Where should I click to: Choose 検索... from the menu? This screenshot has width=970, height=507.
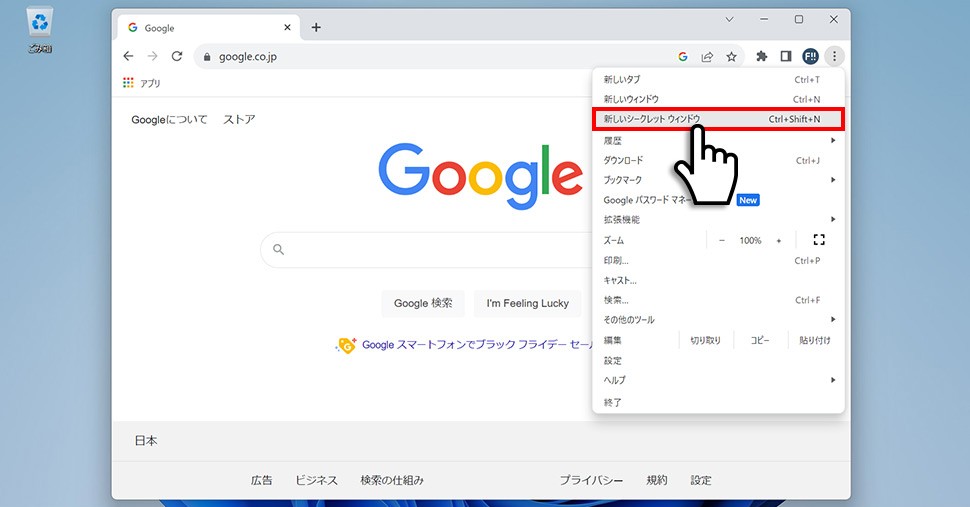pyautogui.click(x=718, y=300)
